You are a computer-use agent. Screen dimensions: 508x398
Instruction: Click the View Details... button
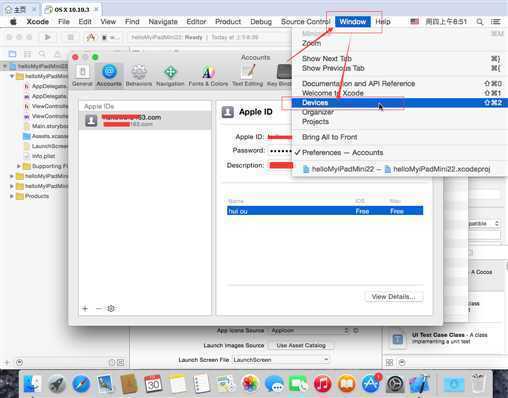[393, 297]
